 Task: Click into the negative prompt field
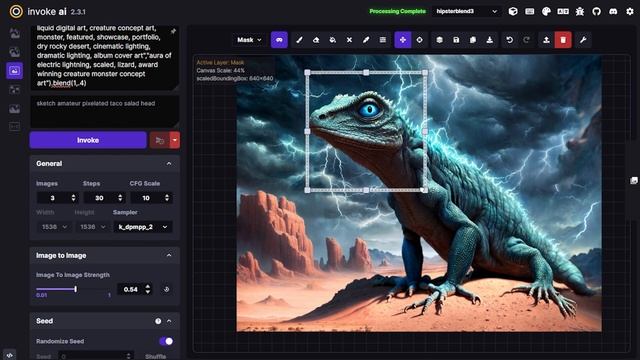point(104,111)
